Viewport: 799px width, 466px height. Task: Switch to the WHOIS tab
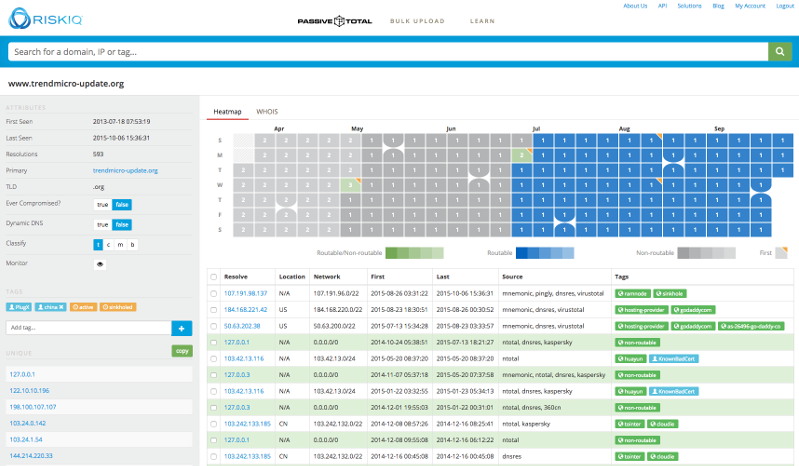[268, 111]
